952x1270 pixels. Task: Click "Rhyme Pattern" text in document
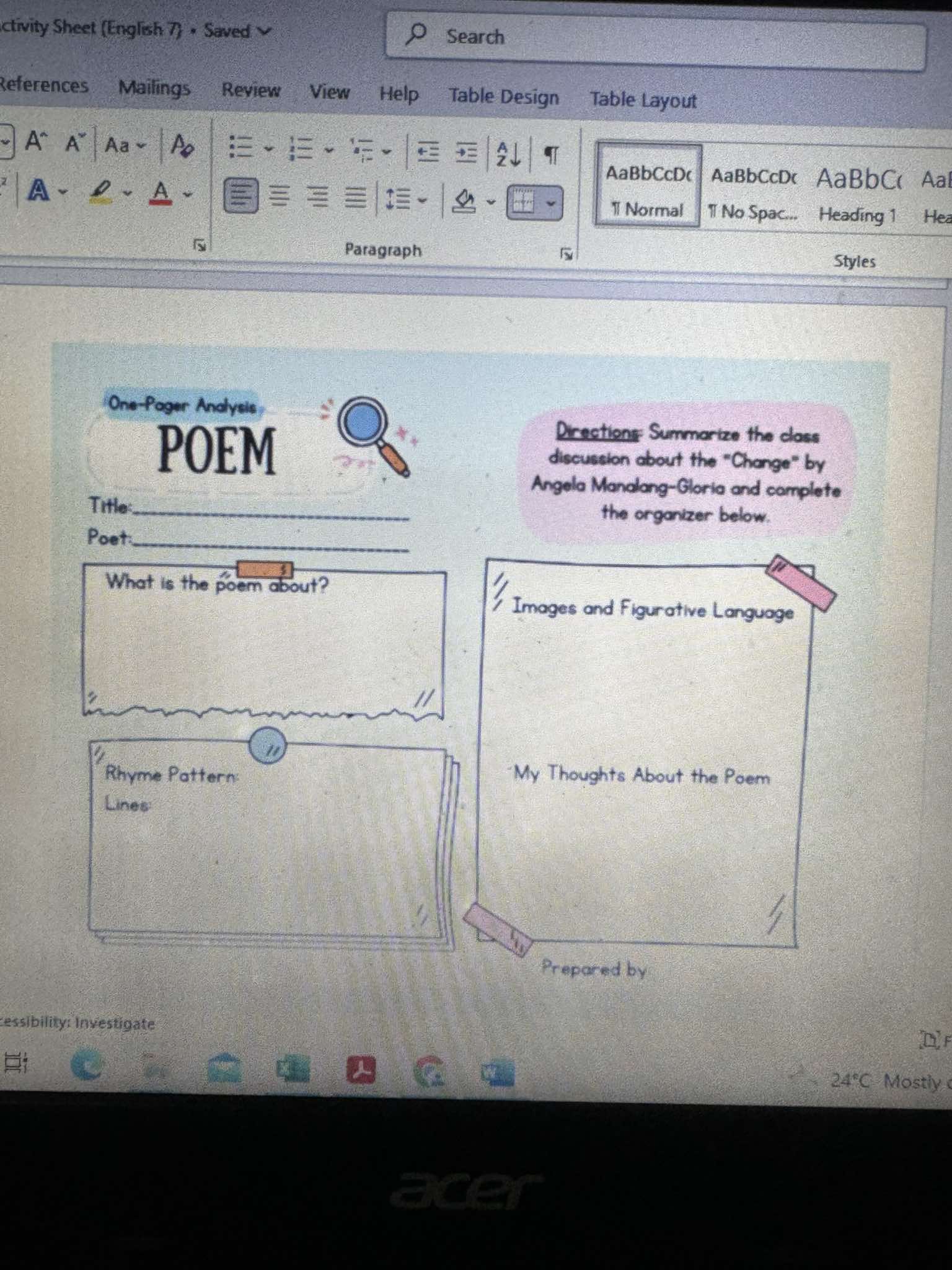171,774
